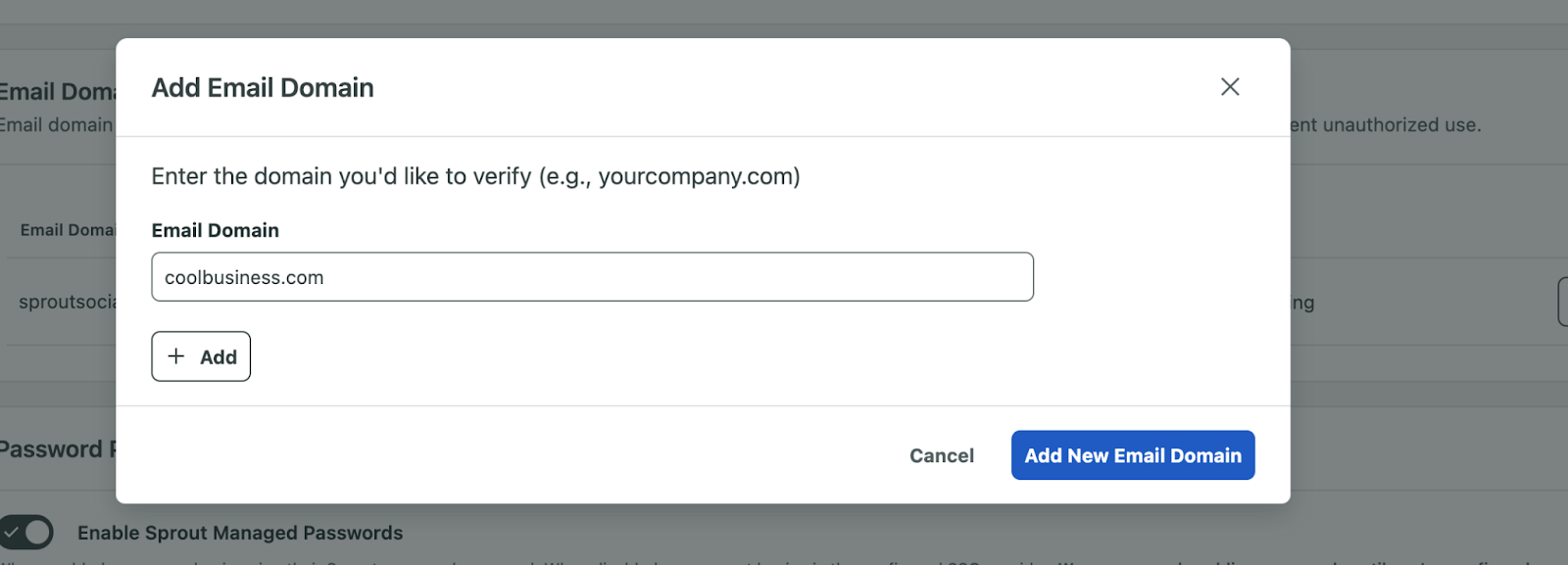Click the Enable Sprout Managed Passwords label
1568x565 pixels.
pyautogui.click(x=240, y=533)
